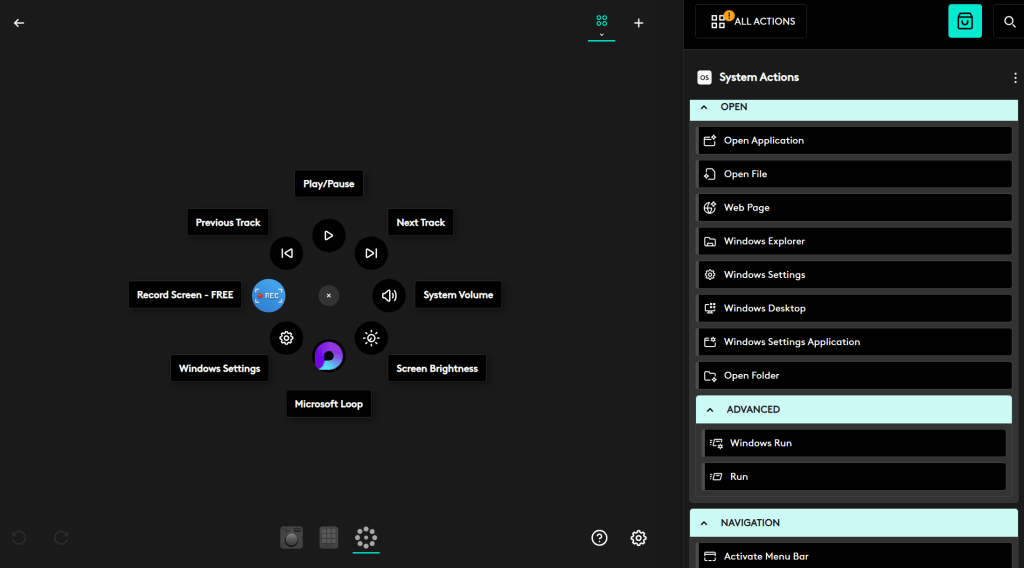Screen dimensions: 1024x568
Task: Open the marketplace shopping bag button
Action: [965, 21]
